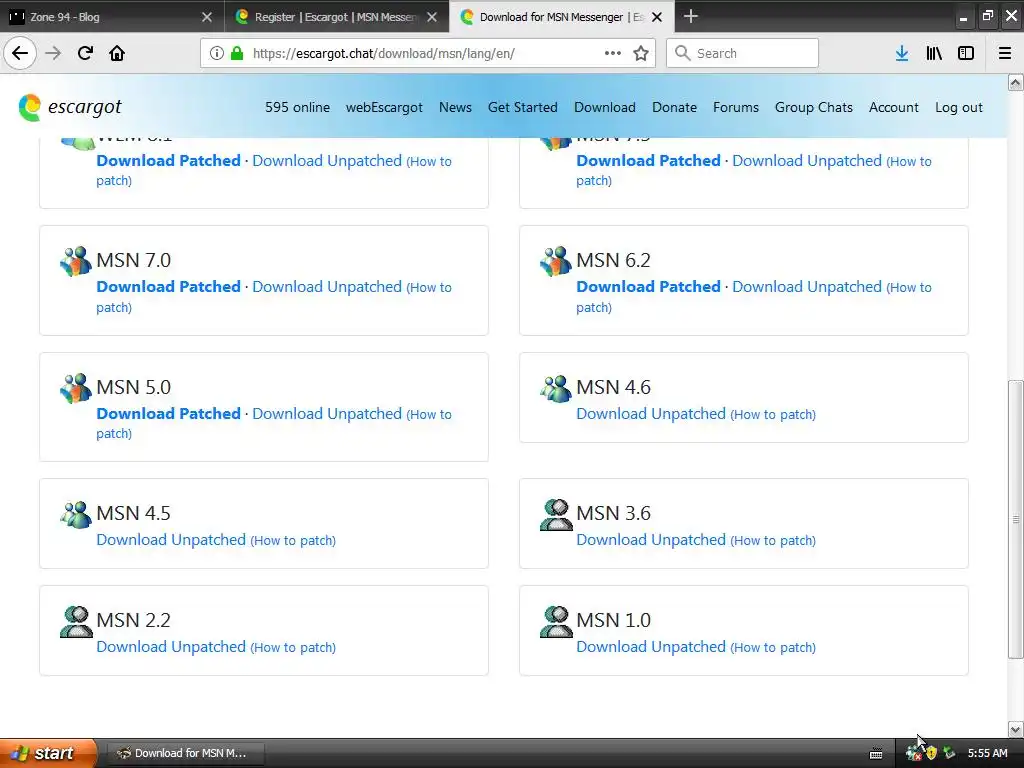Click the URL address bar
Viewport: 1024px width, 768px height.
tap(428, 54)
